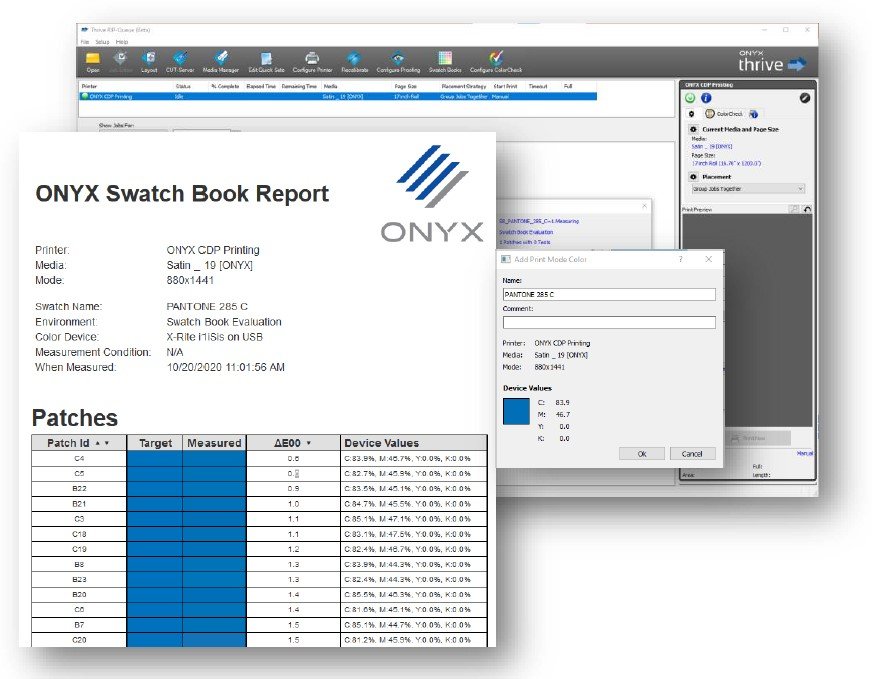Image resolution: width=872 pixels, height=679 pixels.
Task: Click sort arrow on ΔE00 column header
Action: tap(309, 443)
